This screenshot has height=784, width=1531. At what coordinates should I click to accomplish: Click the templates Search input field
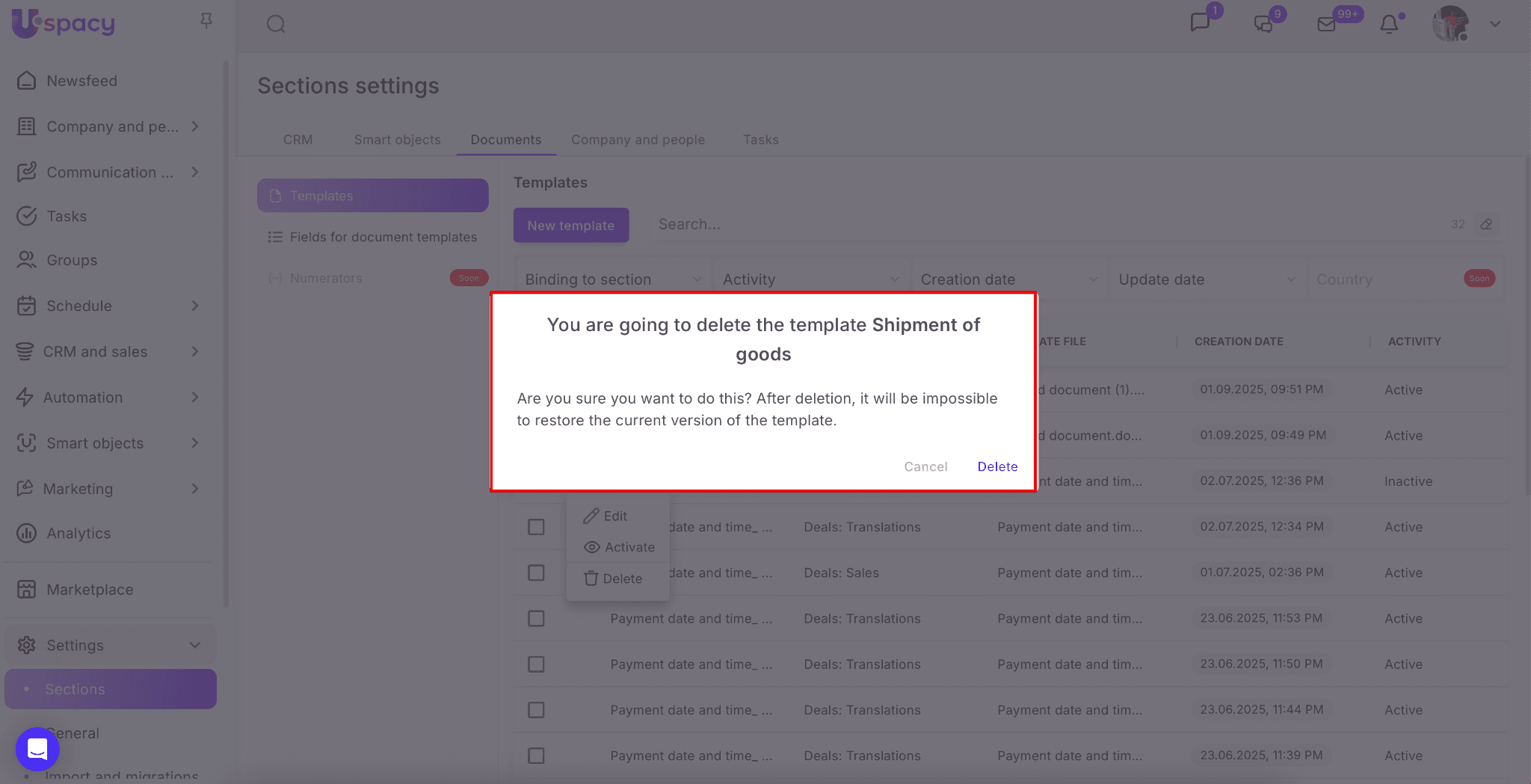click(x=1047, y=224)
